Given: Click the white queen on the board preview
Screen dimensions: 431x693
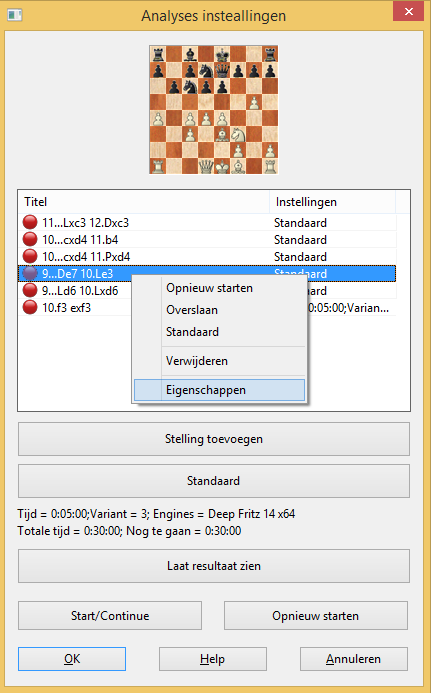Looking at the screenshot, I should [x=206, y=166].
